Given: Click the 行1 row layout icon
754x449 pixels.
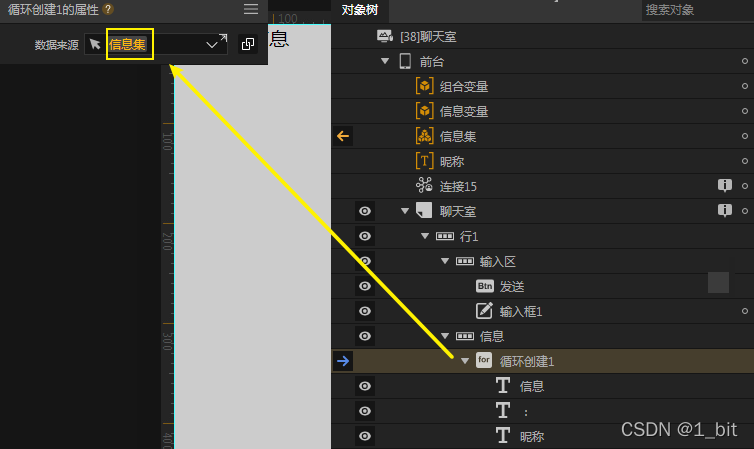Looking at the screenshot, I should tap(444, 236).
